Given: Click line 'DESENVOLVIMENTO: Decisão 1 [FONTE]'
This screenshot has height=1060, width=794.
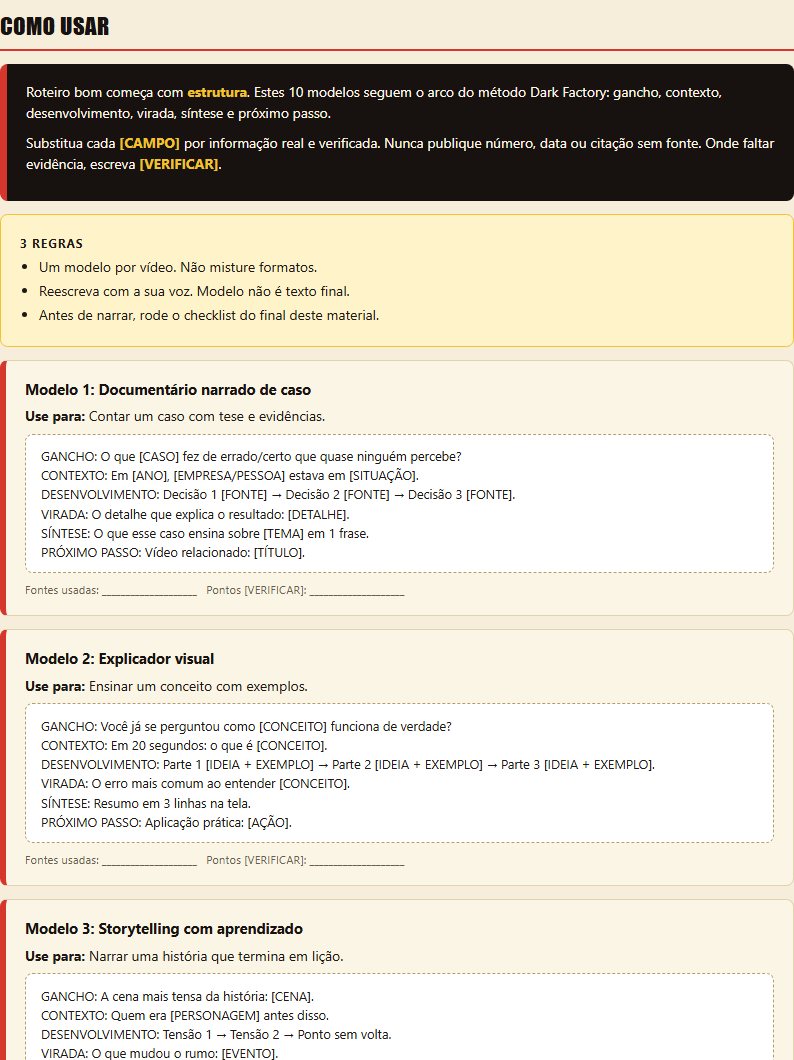Looking at the screenshot, I should point(278,494).
